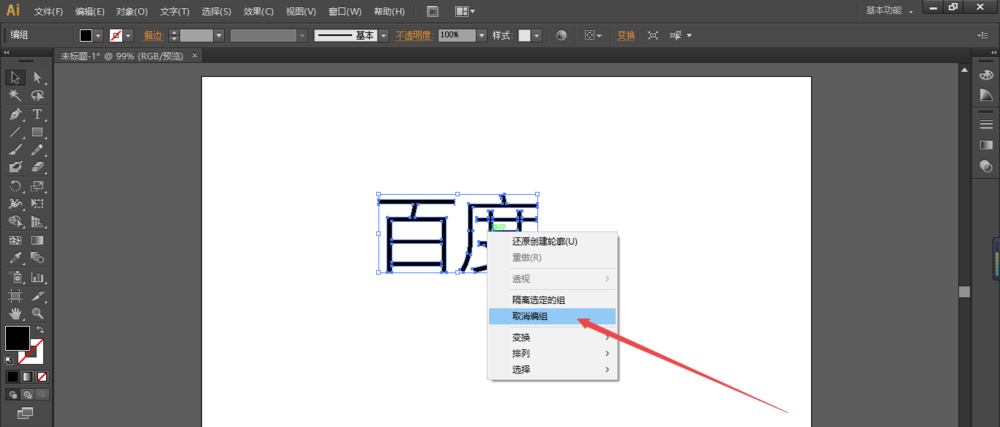Select the Column Graph tool
1000x427 pixels.
pyautogui.click(x=38, y=277)
